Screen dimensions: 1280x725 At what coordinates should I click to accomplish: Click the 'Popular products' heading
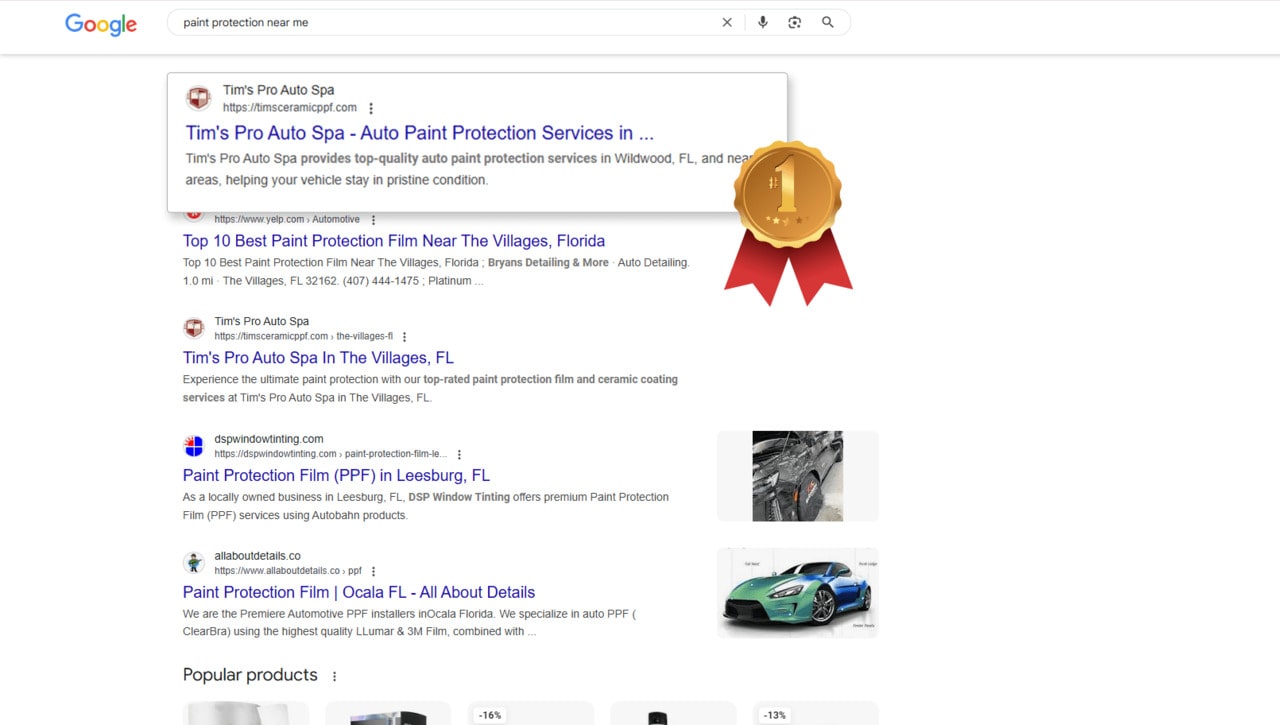[250, 675]
